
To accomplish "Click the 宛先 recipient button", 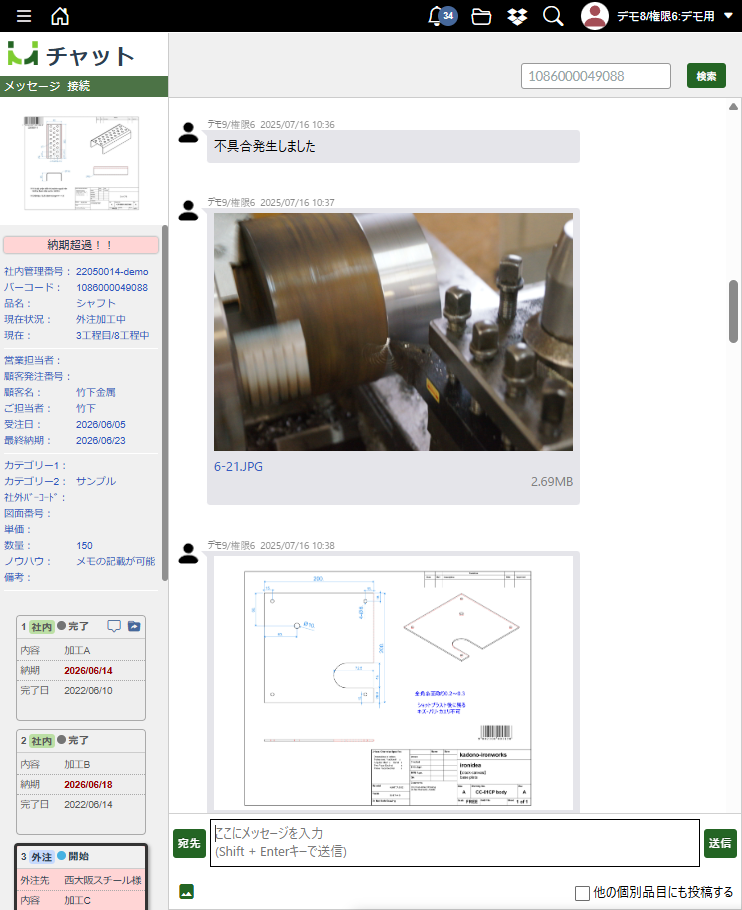I will pyautogui.click(x=189, y=843).
